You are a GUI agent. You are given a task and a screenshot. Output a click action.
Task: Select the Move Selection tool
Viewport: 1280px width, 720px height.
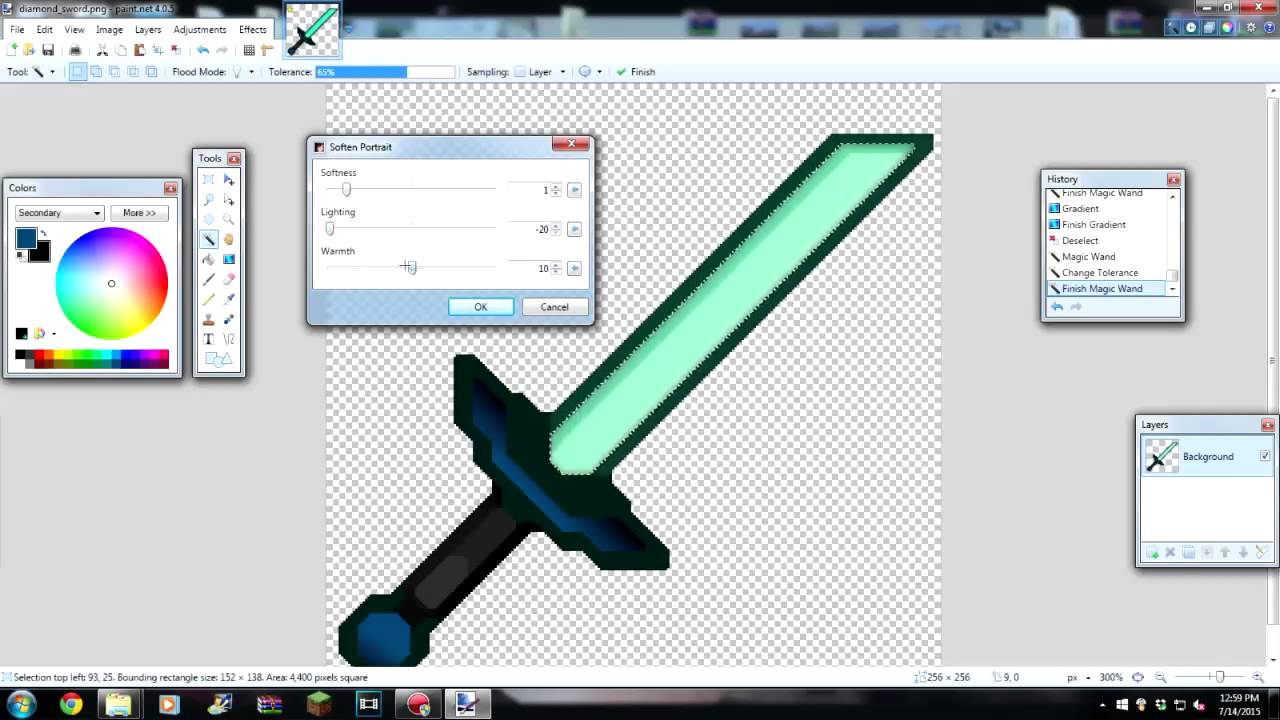229,199
